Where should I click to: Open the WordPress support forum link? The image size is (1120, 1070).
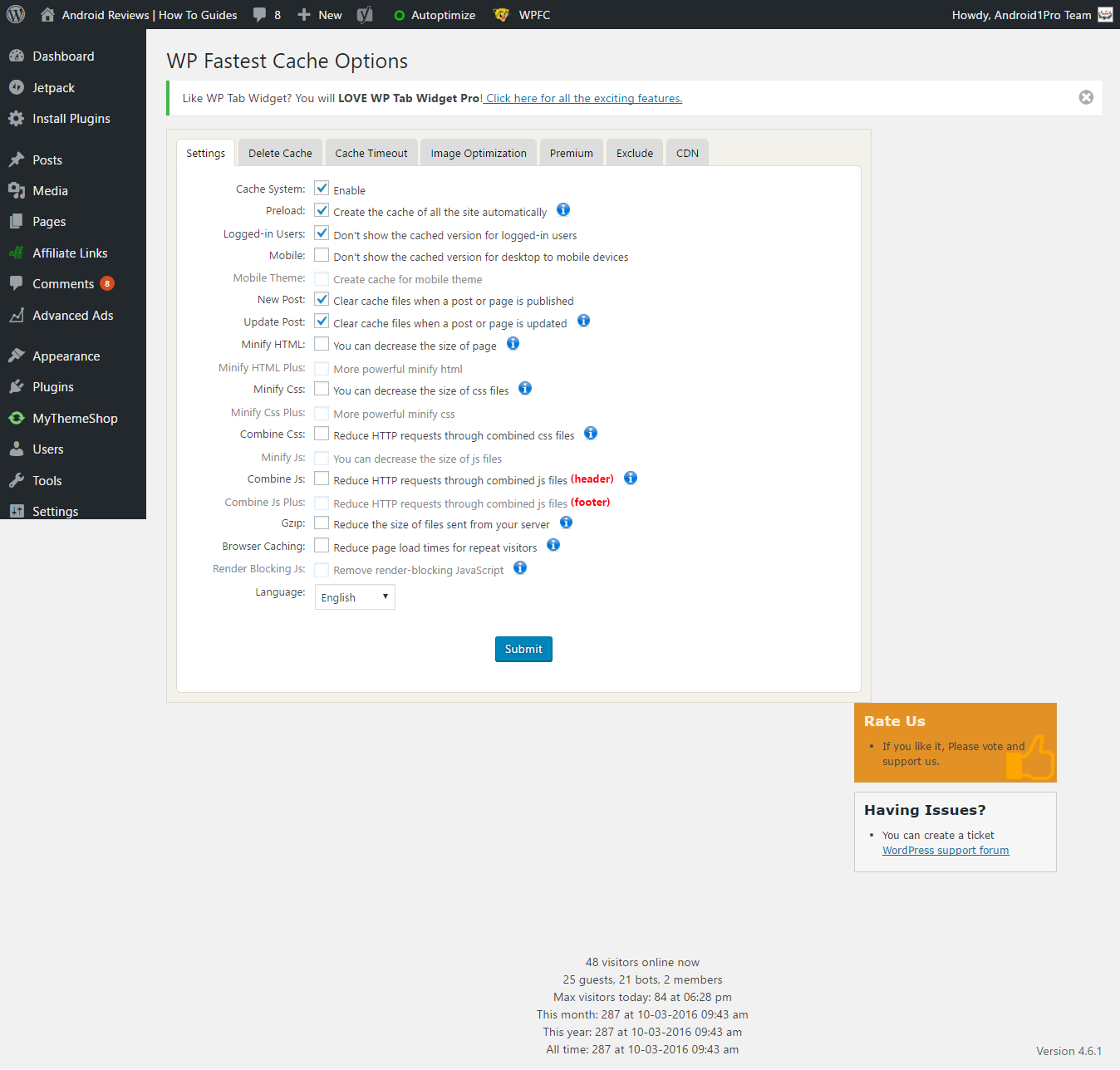click(946, 851)
